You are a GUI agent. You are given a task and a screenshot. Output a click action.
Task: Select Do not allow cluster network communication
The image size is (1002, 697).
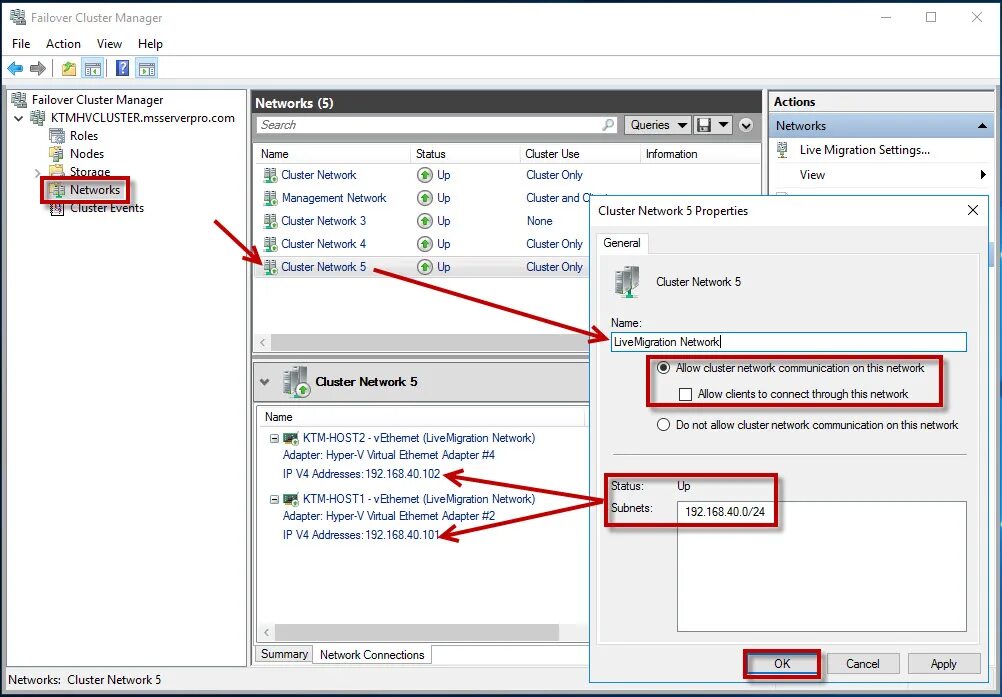pos(664,425)
